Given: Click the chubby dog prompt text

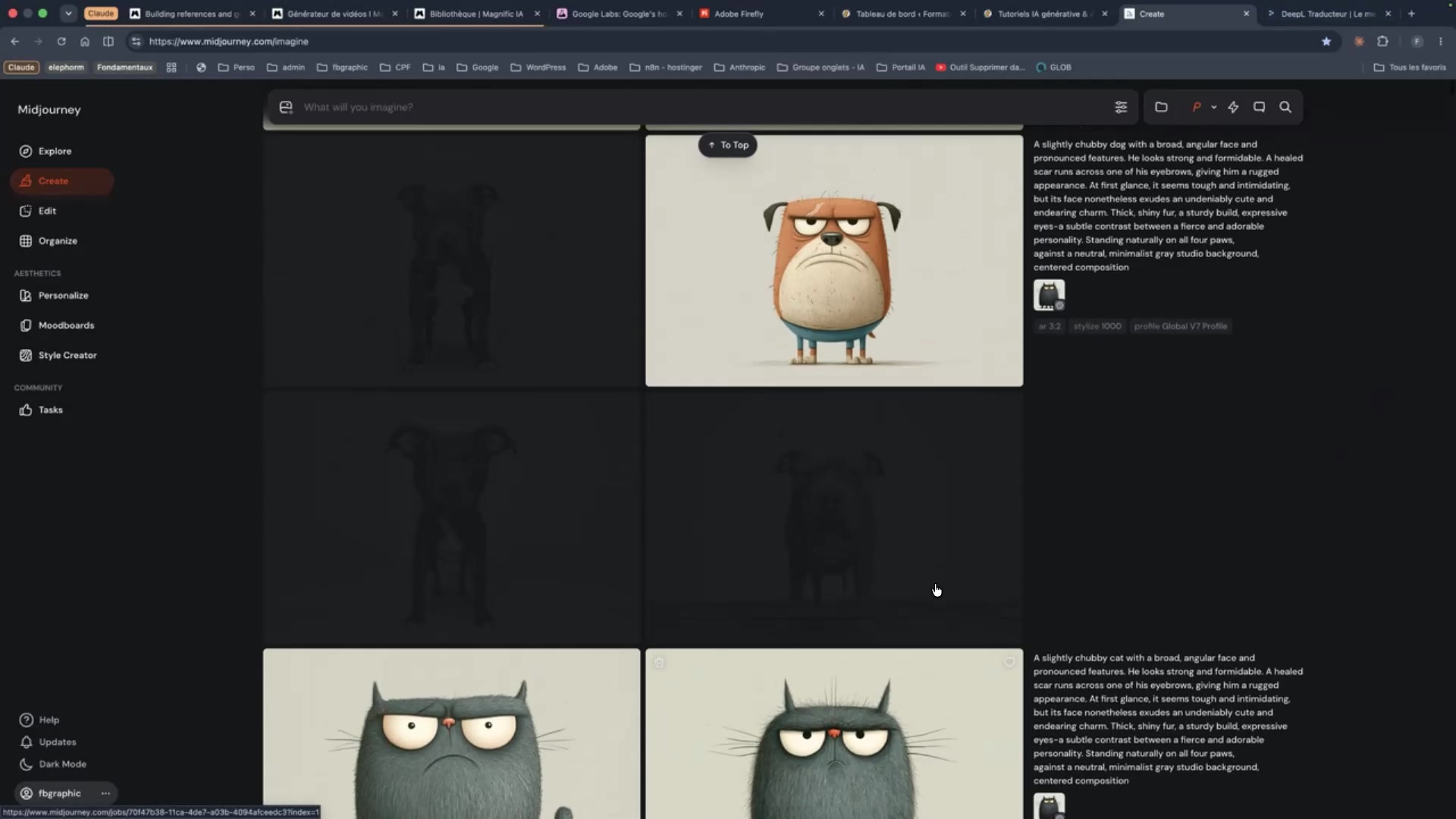Looking at the screenshot, I should point(1168,206).
